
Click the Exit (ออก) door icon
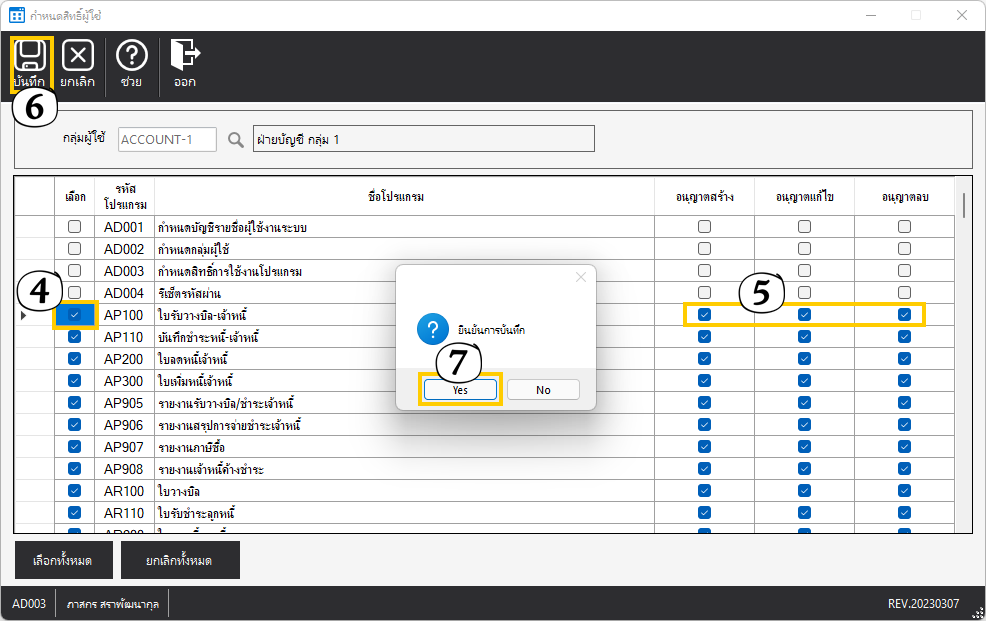click(184, 54)
